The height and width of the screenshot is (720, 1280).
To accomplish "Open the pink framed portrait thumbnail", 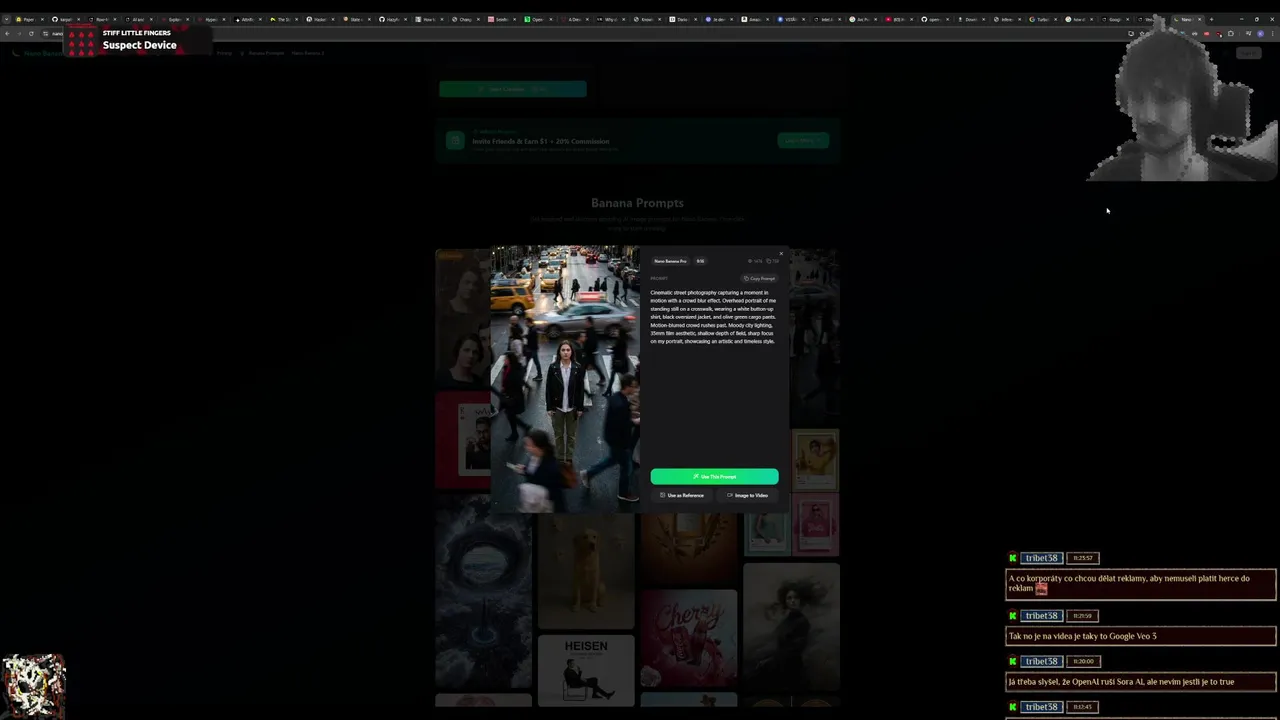I will click(x=815, y=524).
